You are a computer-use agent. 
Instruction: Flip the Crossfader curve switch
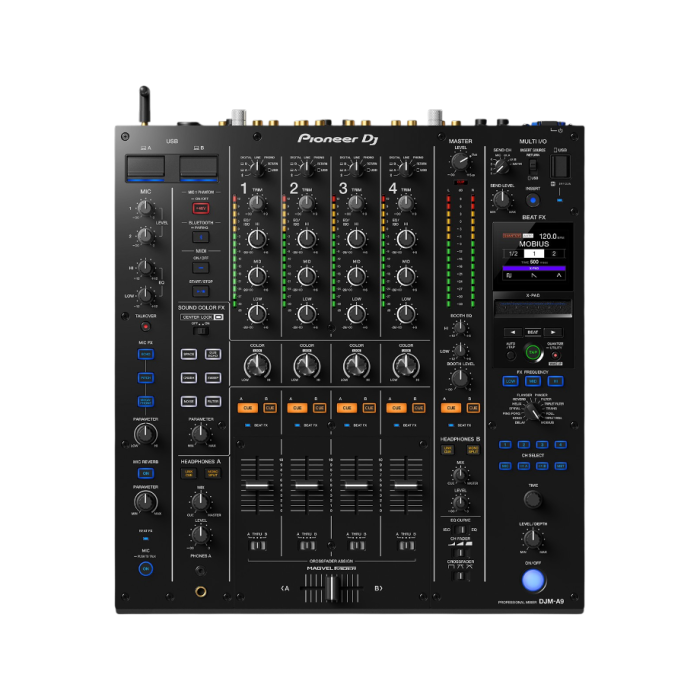click(460, 576)
